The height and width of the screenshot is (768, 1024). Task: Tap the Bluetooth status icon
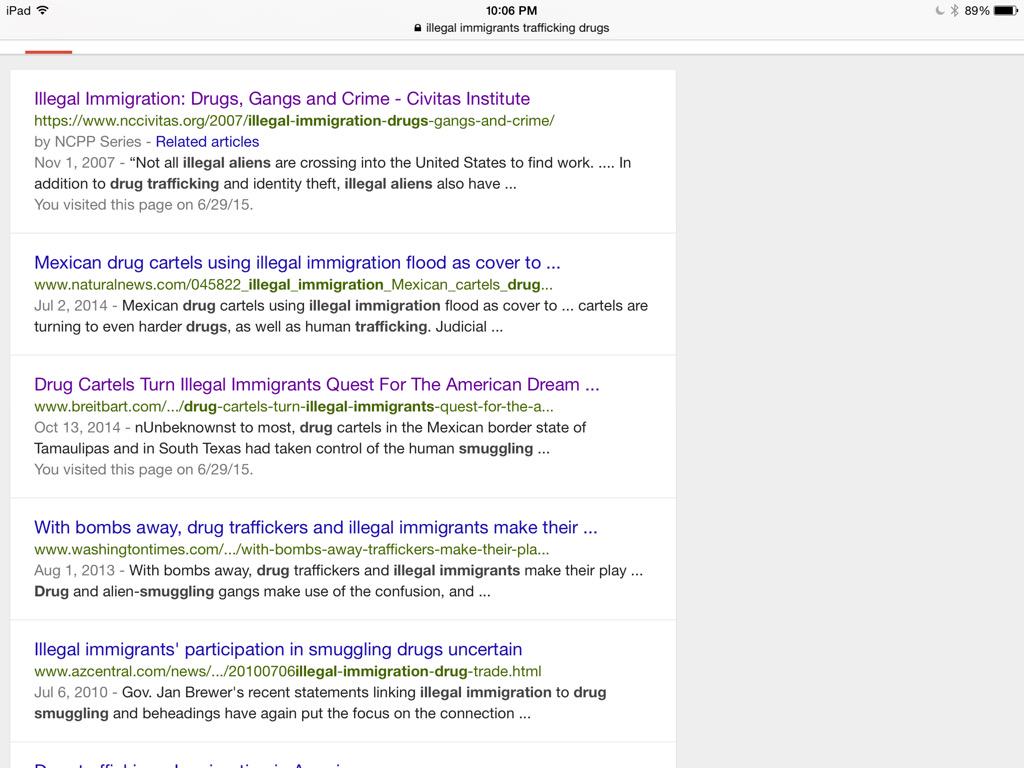pos(954,10)
